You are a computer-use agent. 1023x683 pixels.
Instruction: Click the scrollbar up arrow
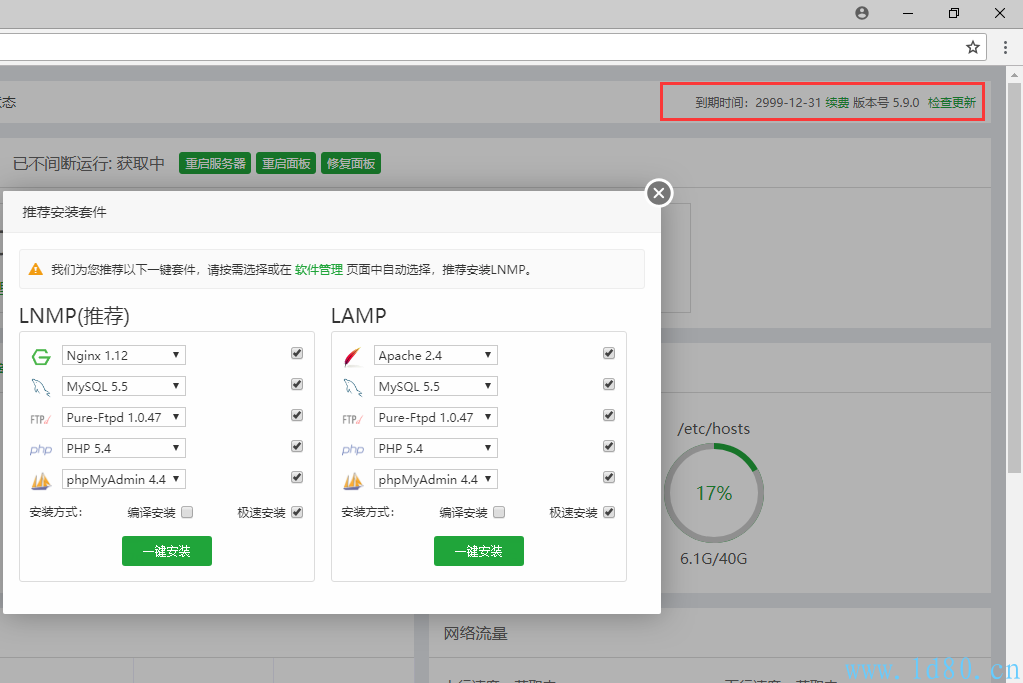point(1015,74)
